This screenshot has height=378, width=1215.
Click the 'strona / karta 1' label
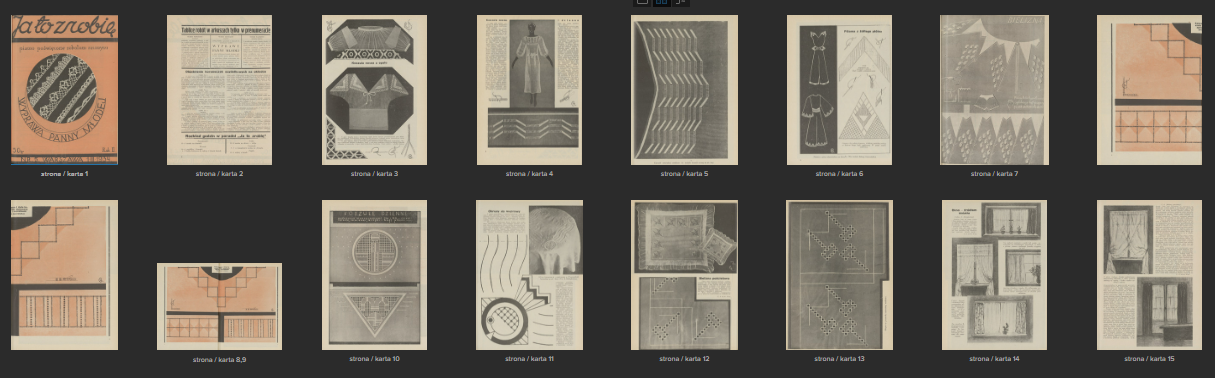click(64, 174)
